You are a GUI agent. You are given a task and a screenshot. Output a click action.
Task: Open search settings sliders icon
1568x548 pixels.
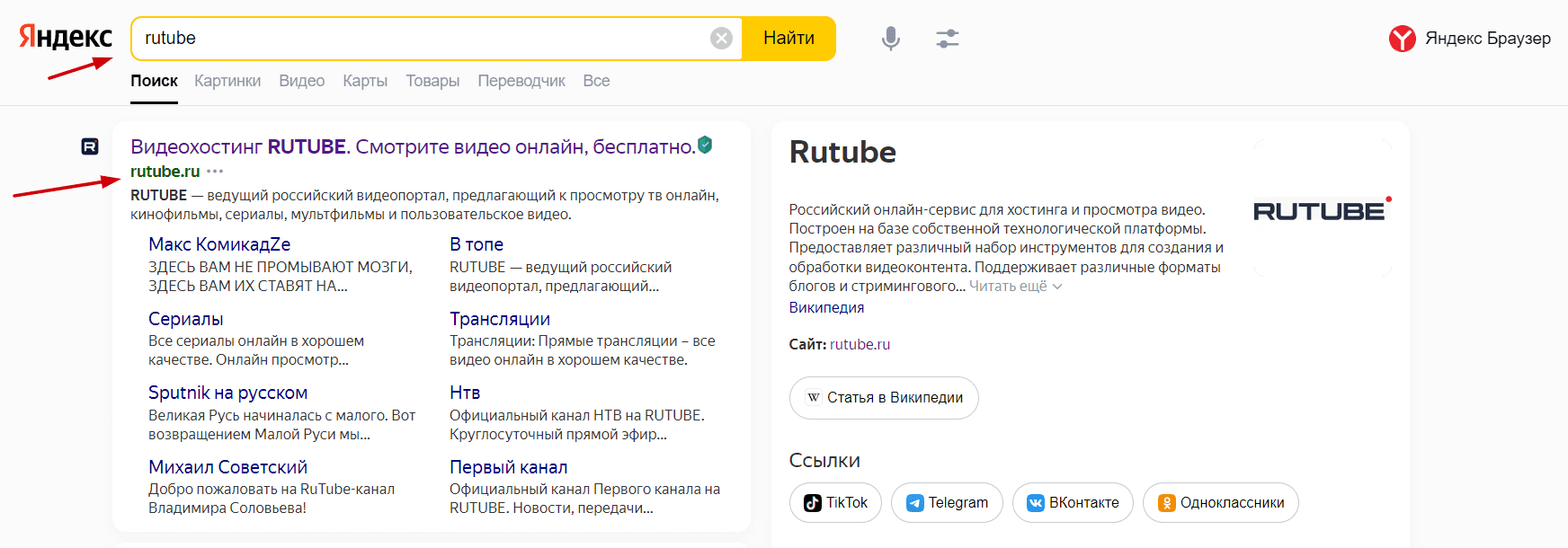[948, 38]
